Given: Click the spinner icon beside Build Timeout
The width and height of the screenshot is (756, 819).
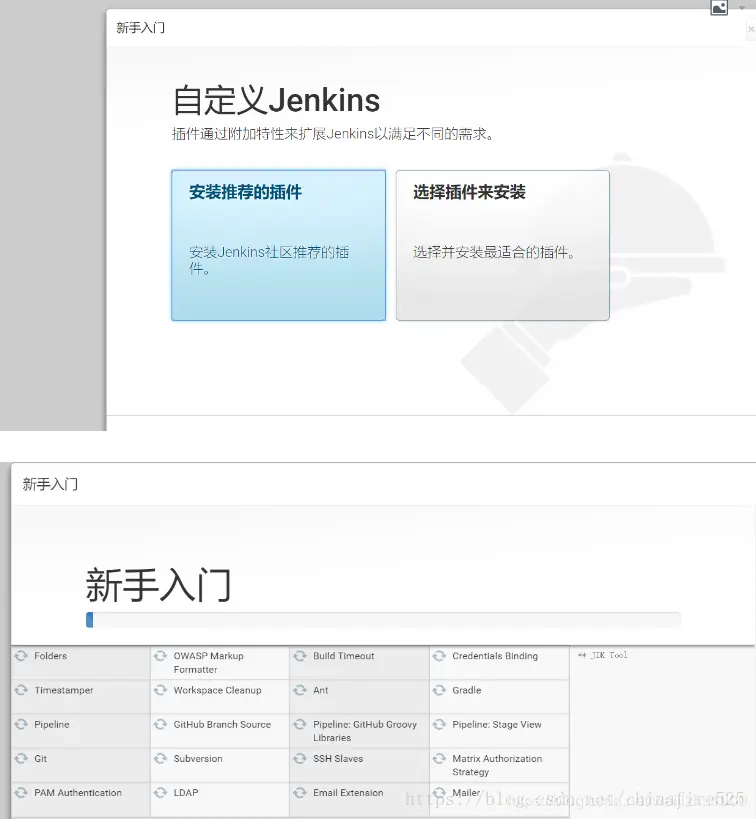Looking at the screenshot, I should pos(300,656).
